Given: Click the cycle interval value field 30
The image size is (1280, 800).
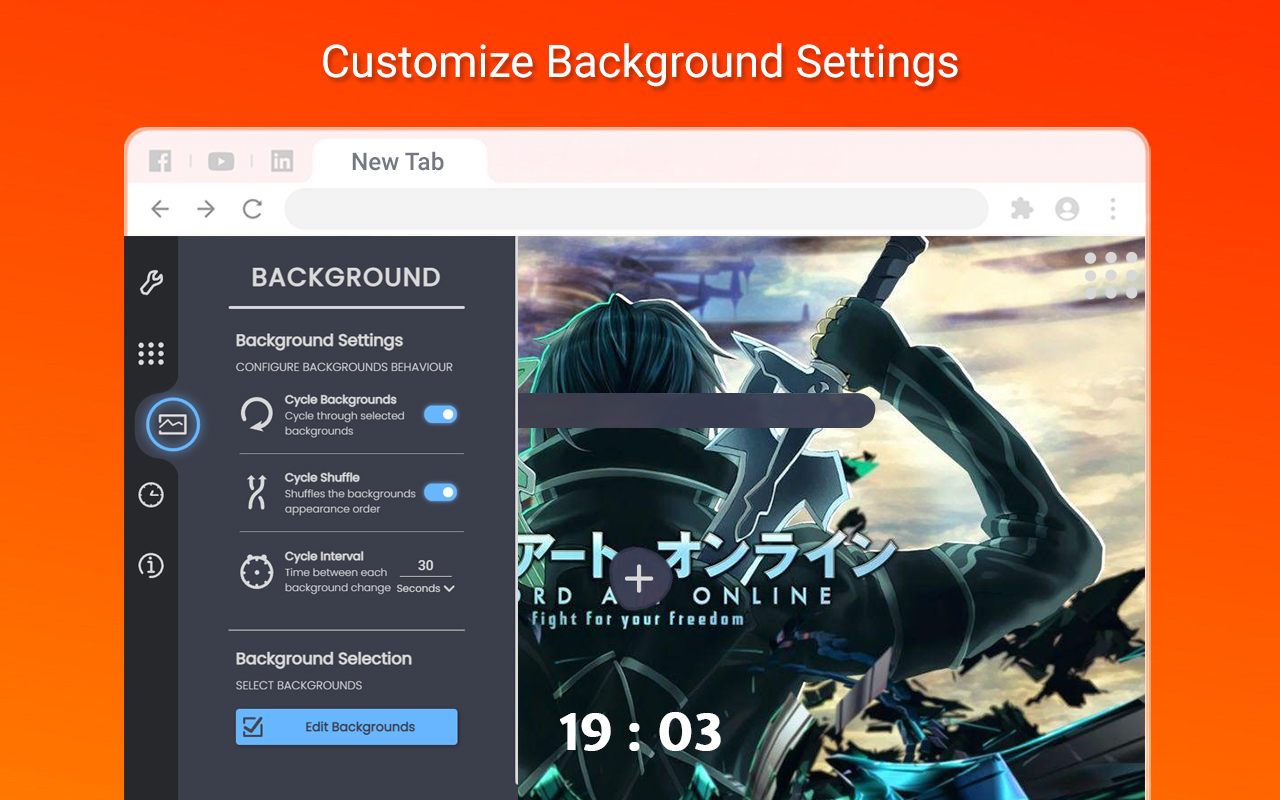Looking at the screenshot, I should pyautogui.click(x=426, y=566).
